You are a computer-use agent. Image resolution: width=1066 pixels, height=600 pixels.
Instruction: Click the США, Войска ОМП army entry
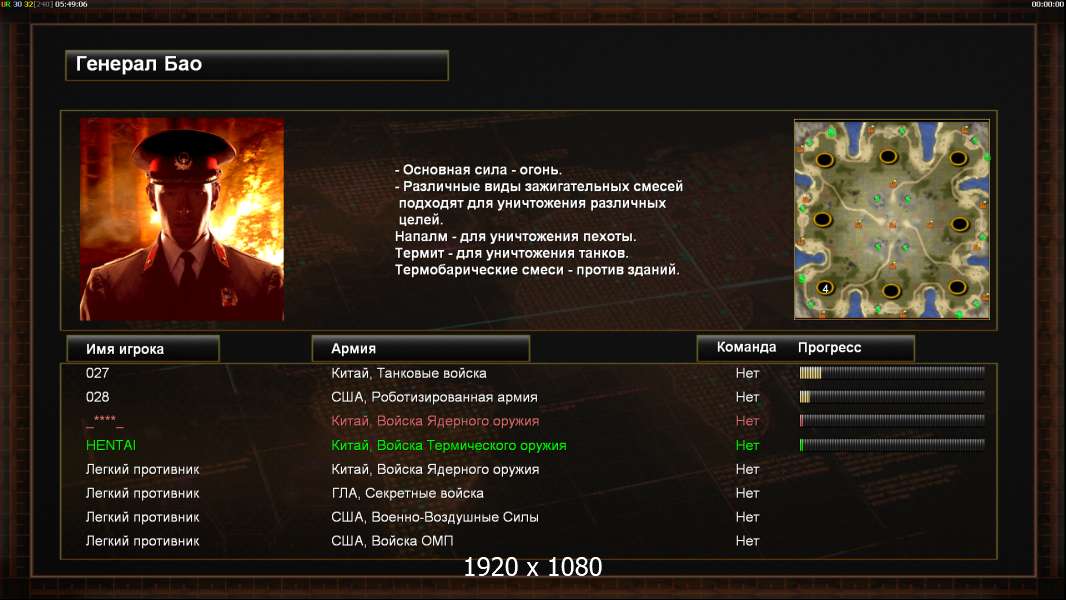tap(392, 541)
